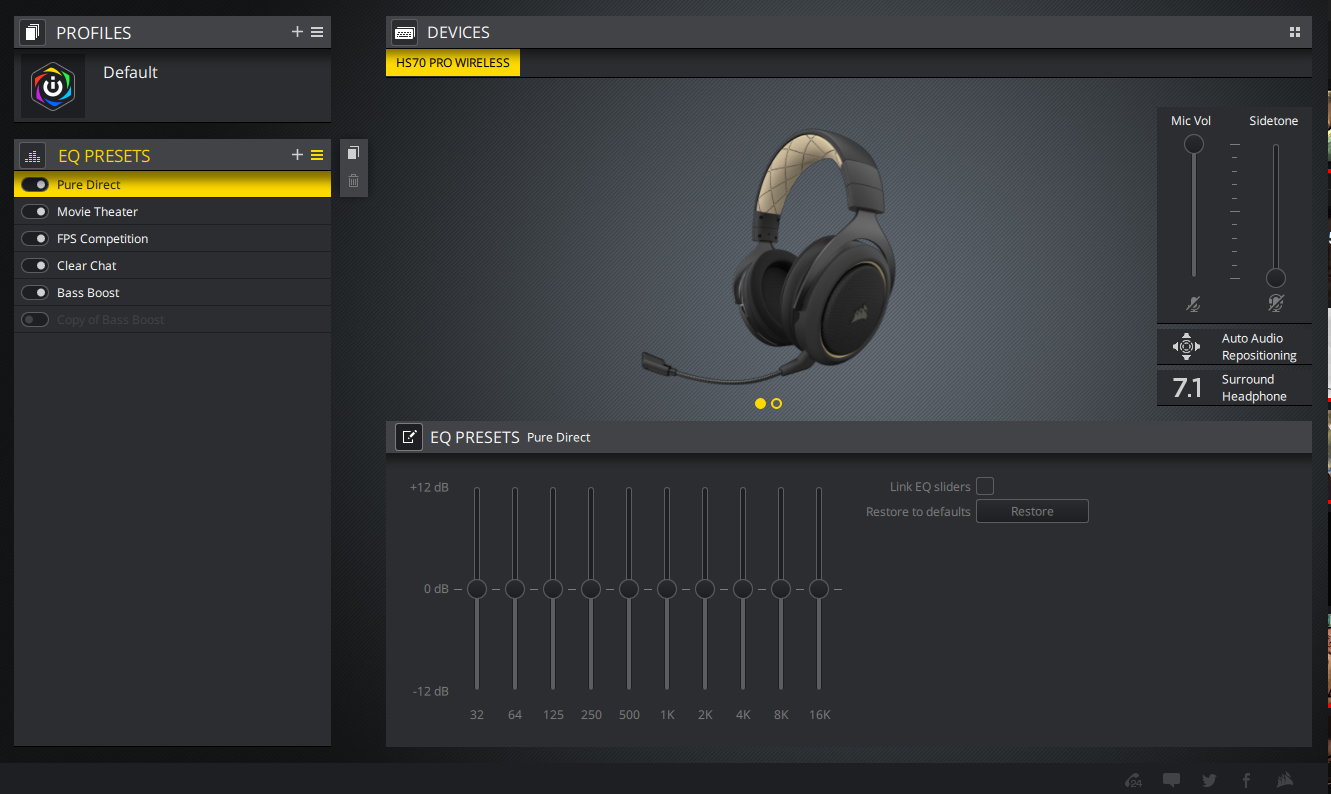
Task: Click the EQ Presets edit pencil icon
Action: pos(409,437)
